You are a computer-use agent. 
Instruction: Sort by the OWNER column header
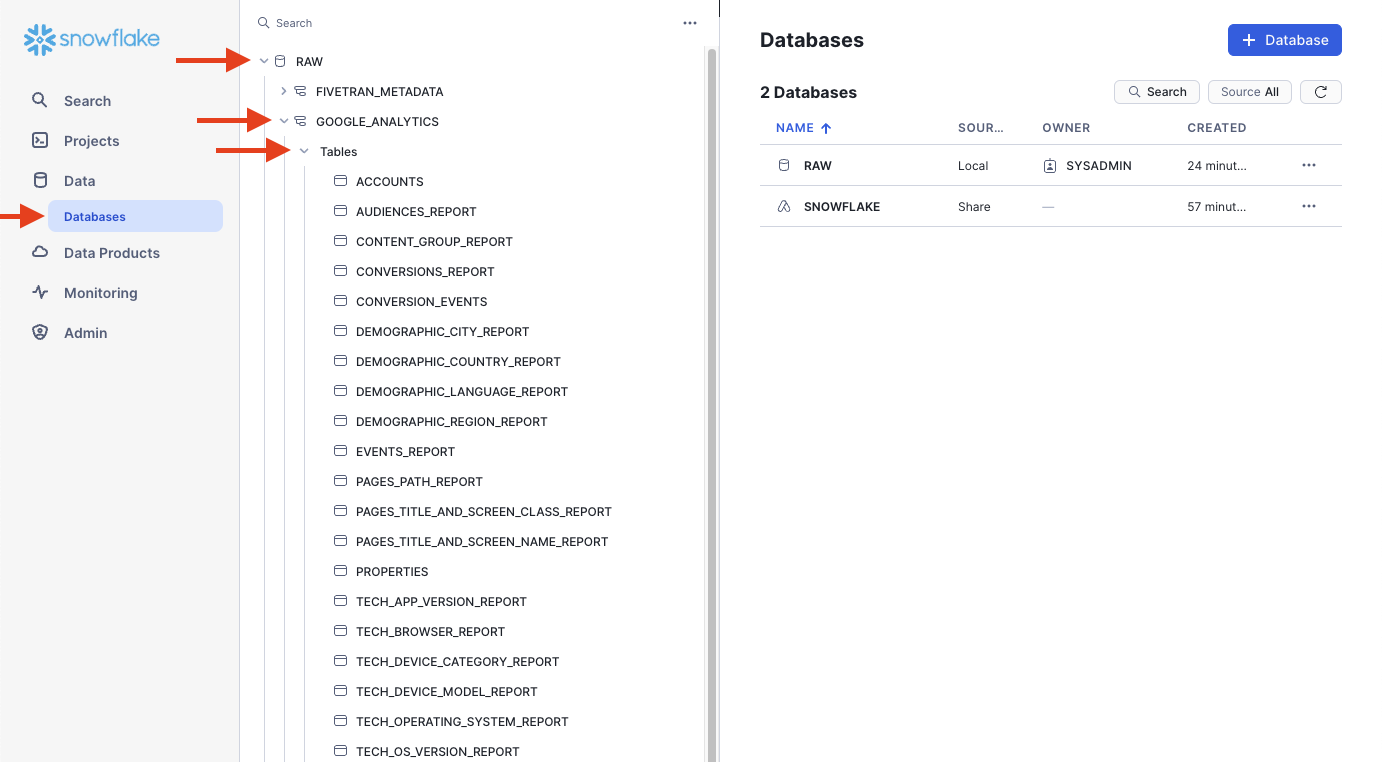point(1066,128)
